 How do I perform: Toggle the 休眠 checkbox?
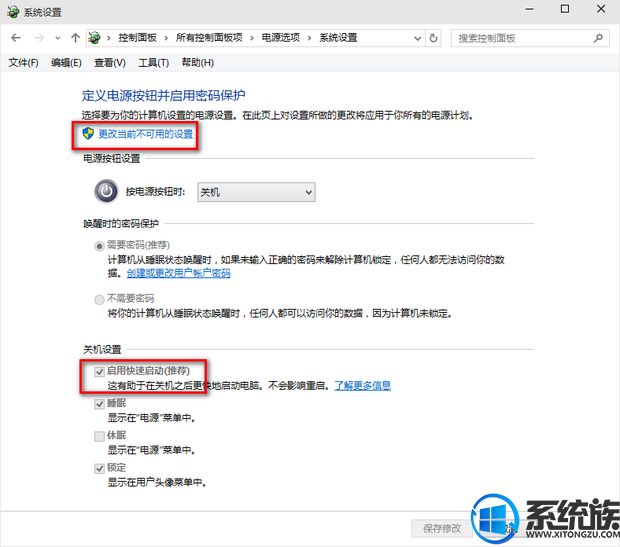[x=99, y=436]
